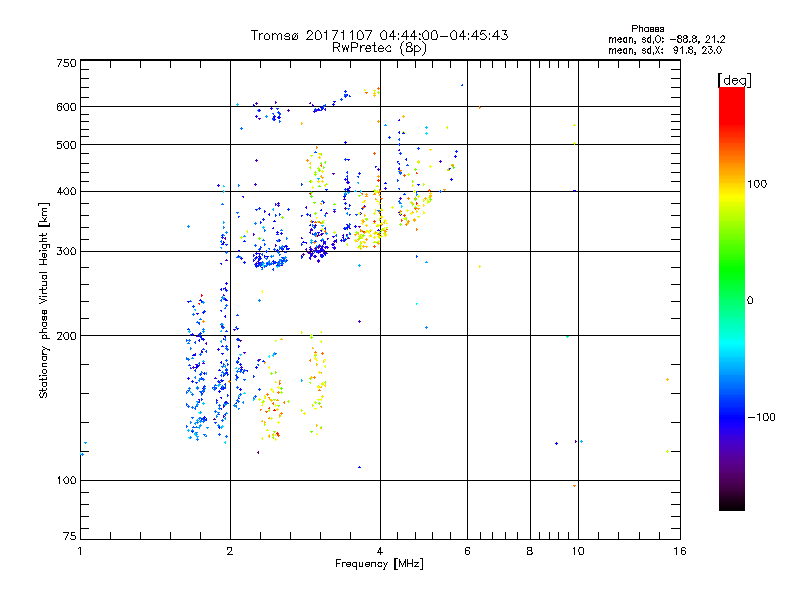Click the y-axis tick '500'

(x=66, y=145)
